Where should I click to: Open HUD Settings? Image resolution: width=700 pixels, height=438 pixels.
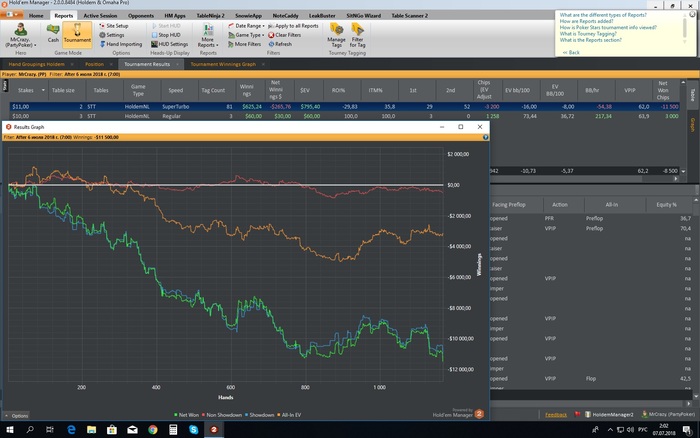click(169, 44)
